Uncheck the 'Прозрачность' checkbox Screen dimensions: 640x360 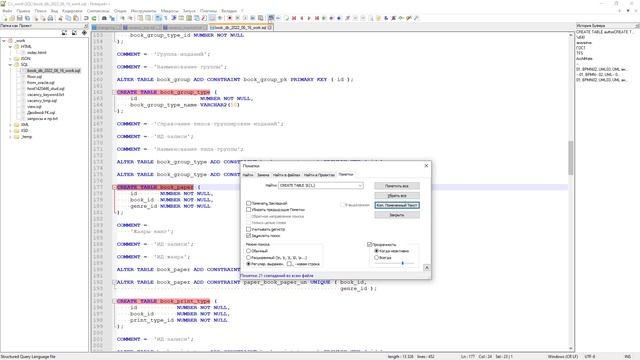coord(369,244)
